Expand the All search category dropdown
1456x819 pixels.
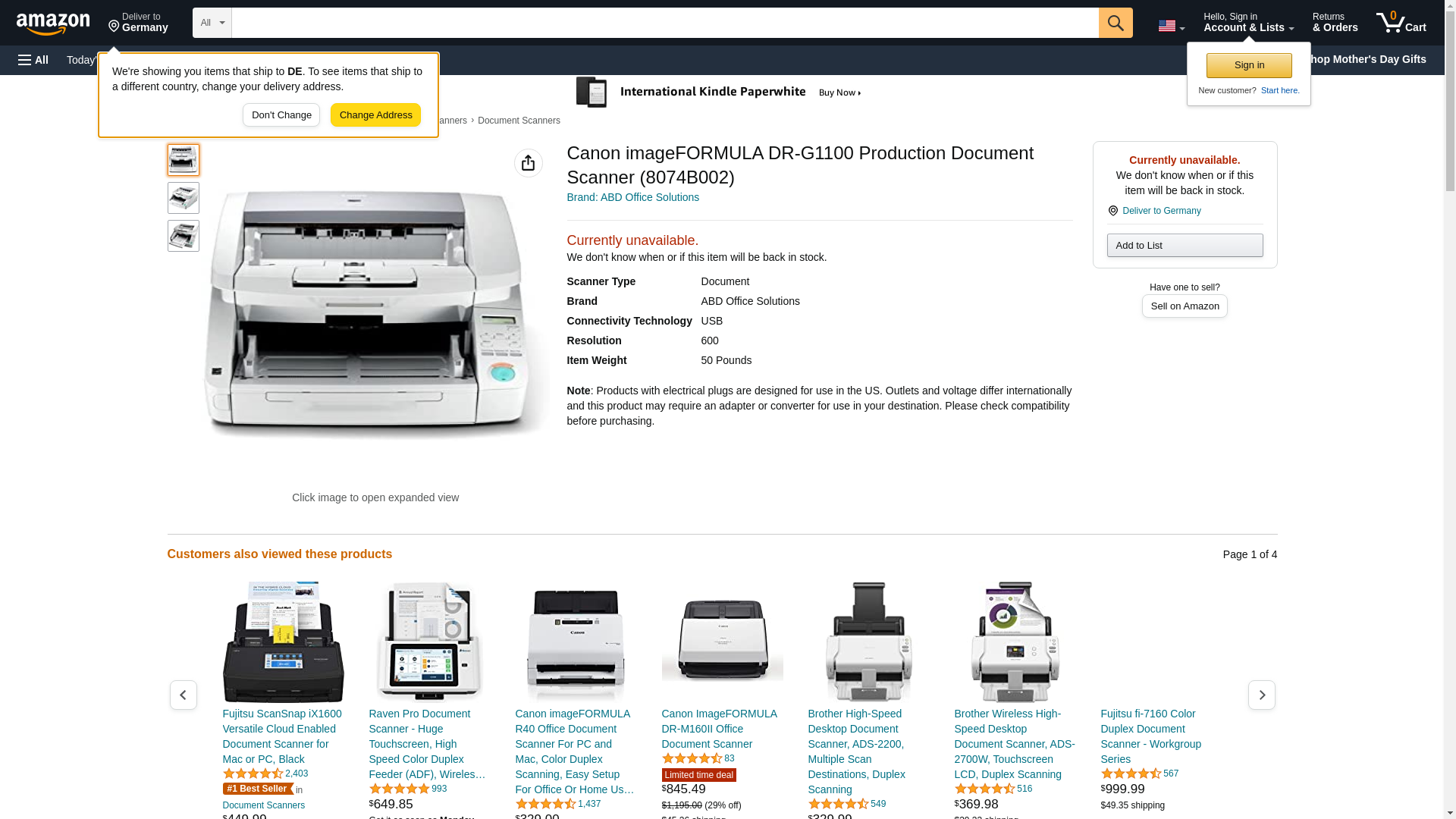point(212,23)
